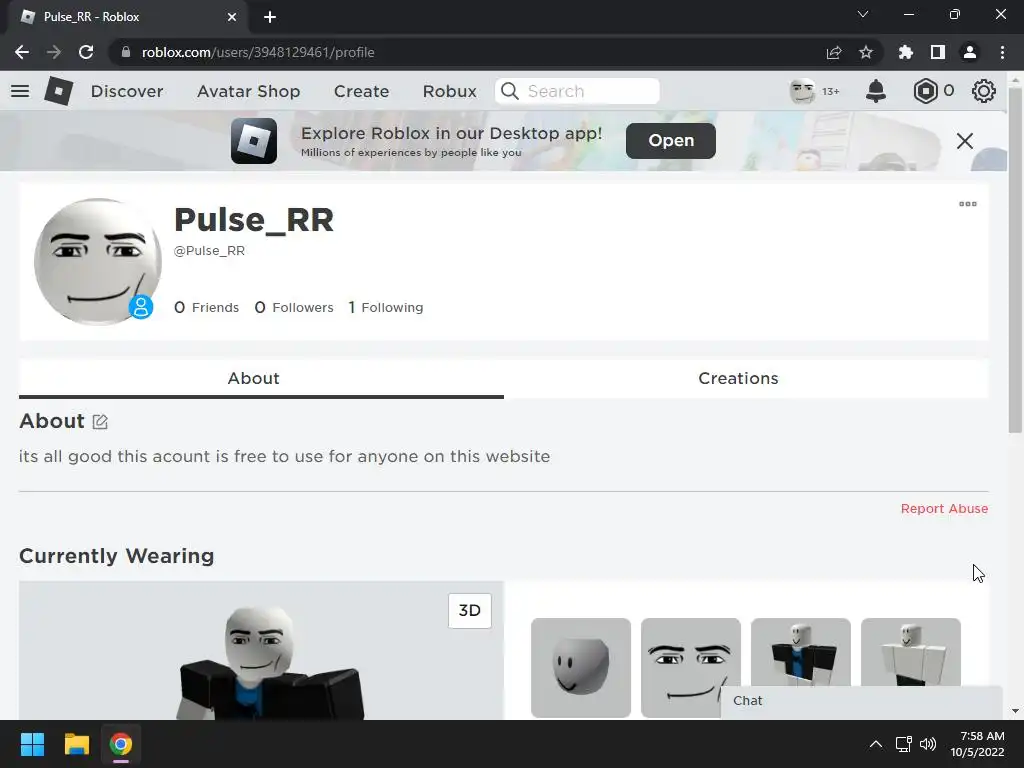The image size is (1024, 768).
Task: Switch the avatar view with 3D button
Action: coord(470,611)
